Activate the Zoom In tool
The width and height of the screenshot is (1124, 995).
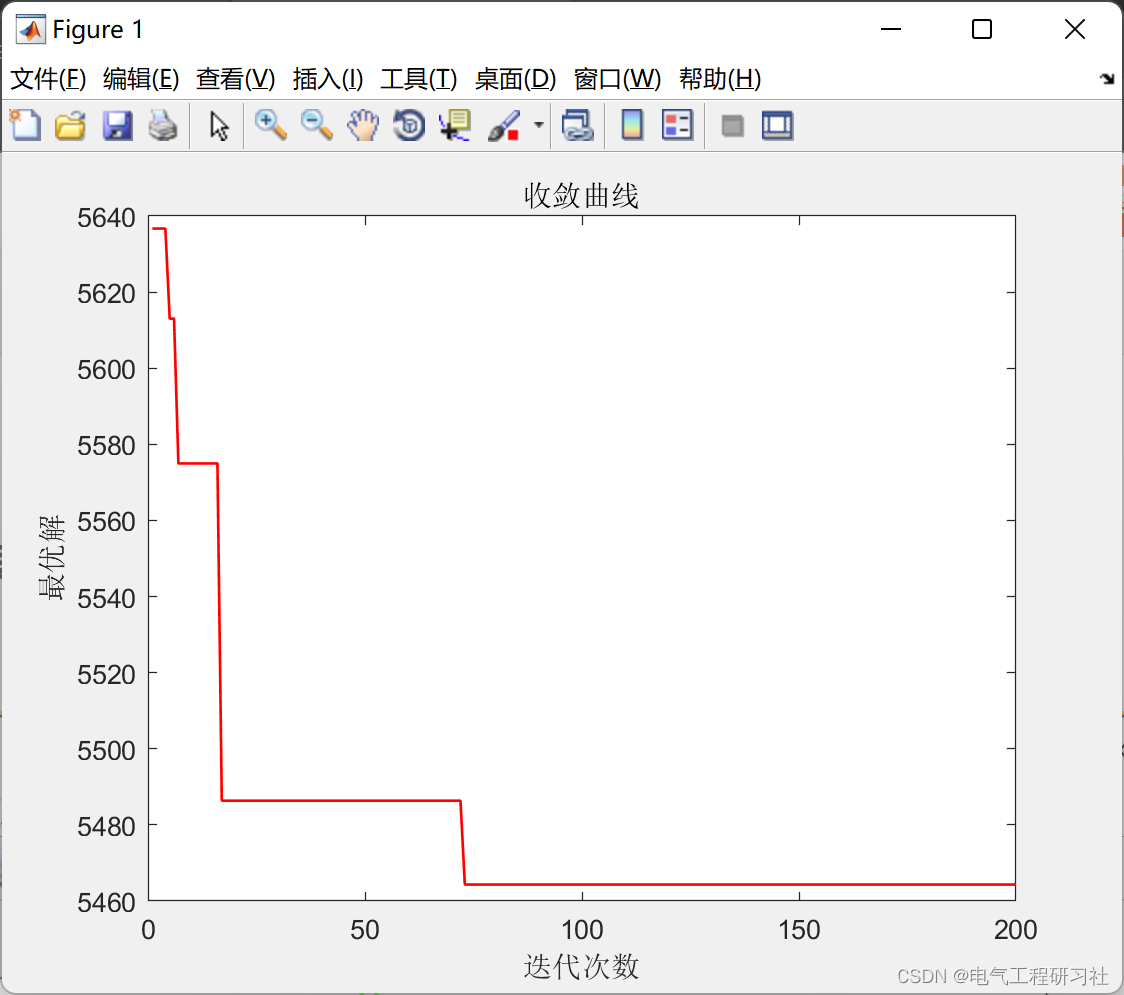point(271,125)
